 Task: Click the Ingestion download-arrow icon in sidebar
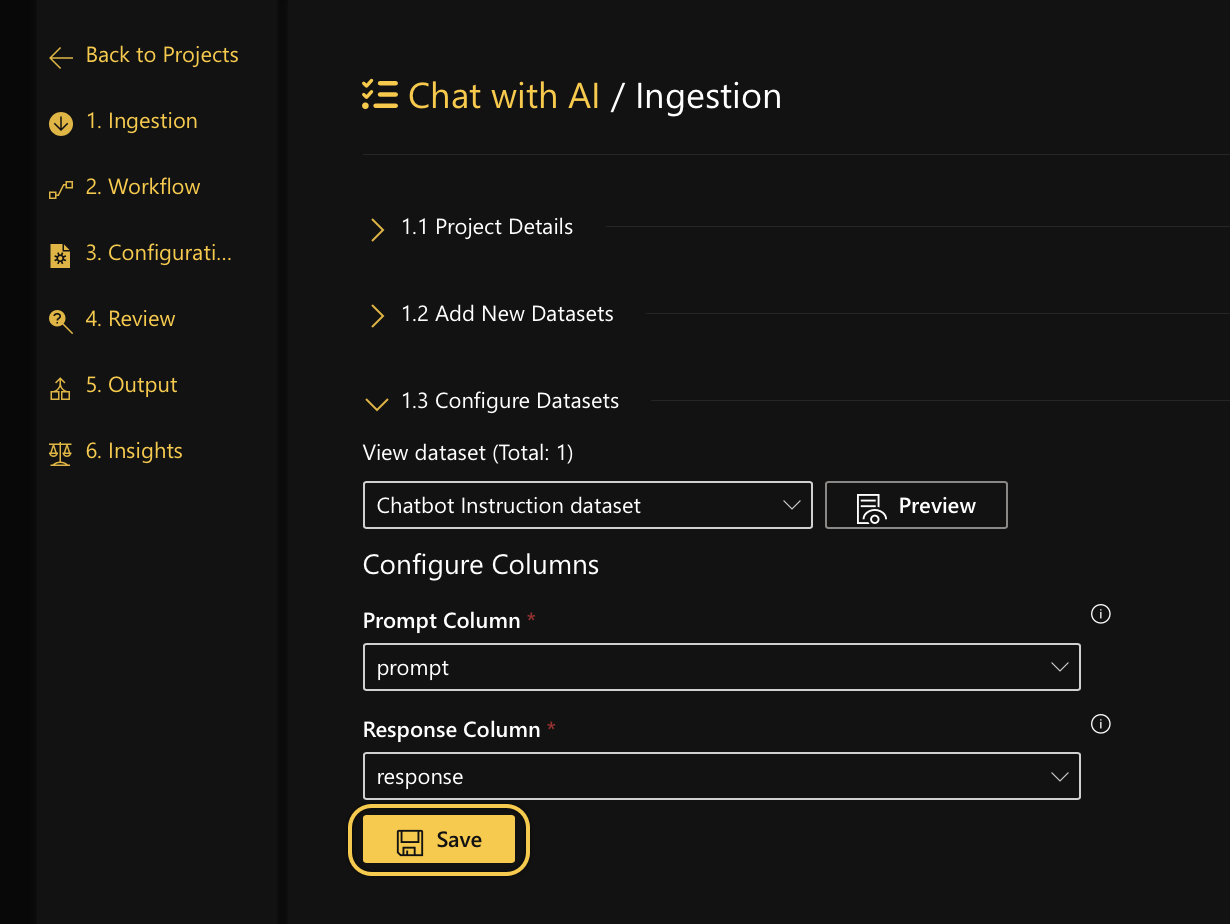pos(61,124)
